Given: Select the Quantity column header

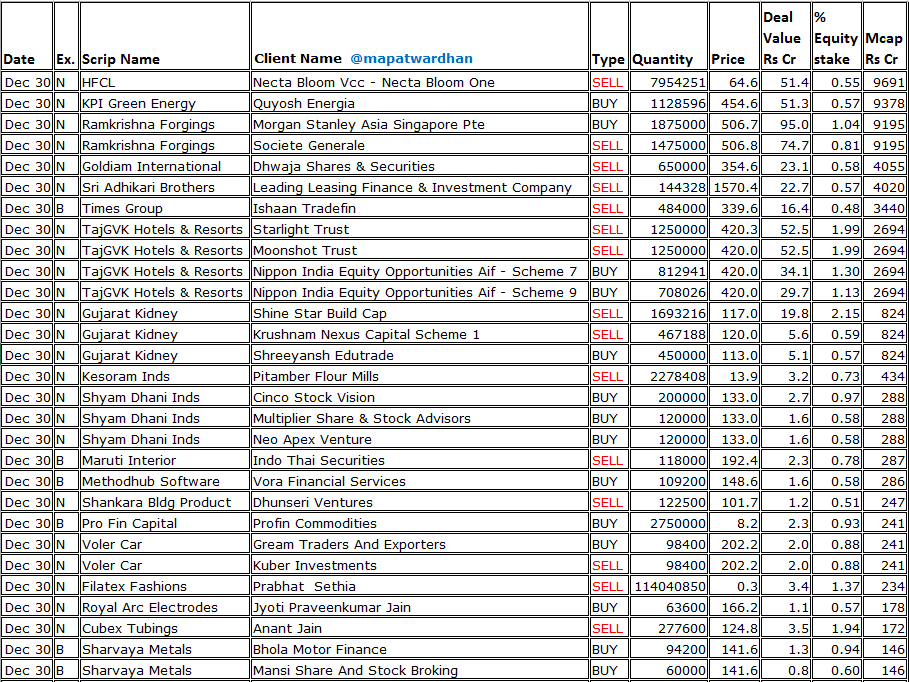Looking at the screenshot, I should pos(668,36).
